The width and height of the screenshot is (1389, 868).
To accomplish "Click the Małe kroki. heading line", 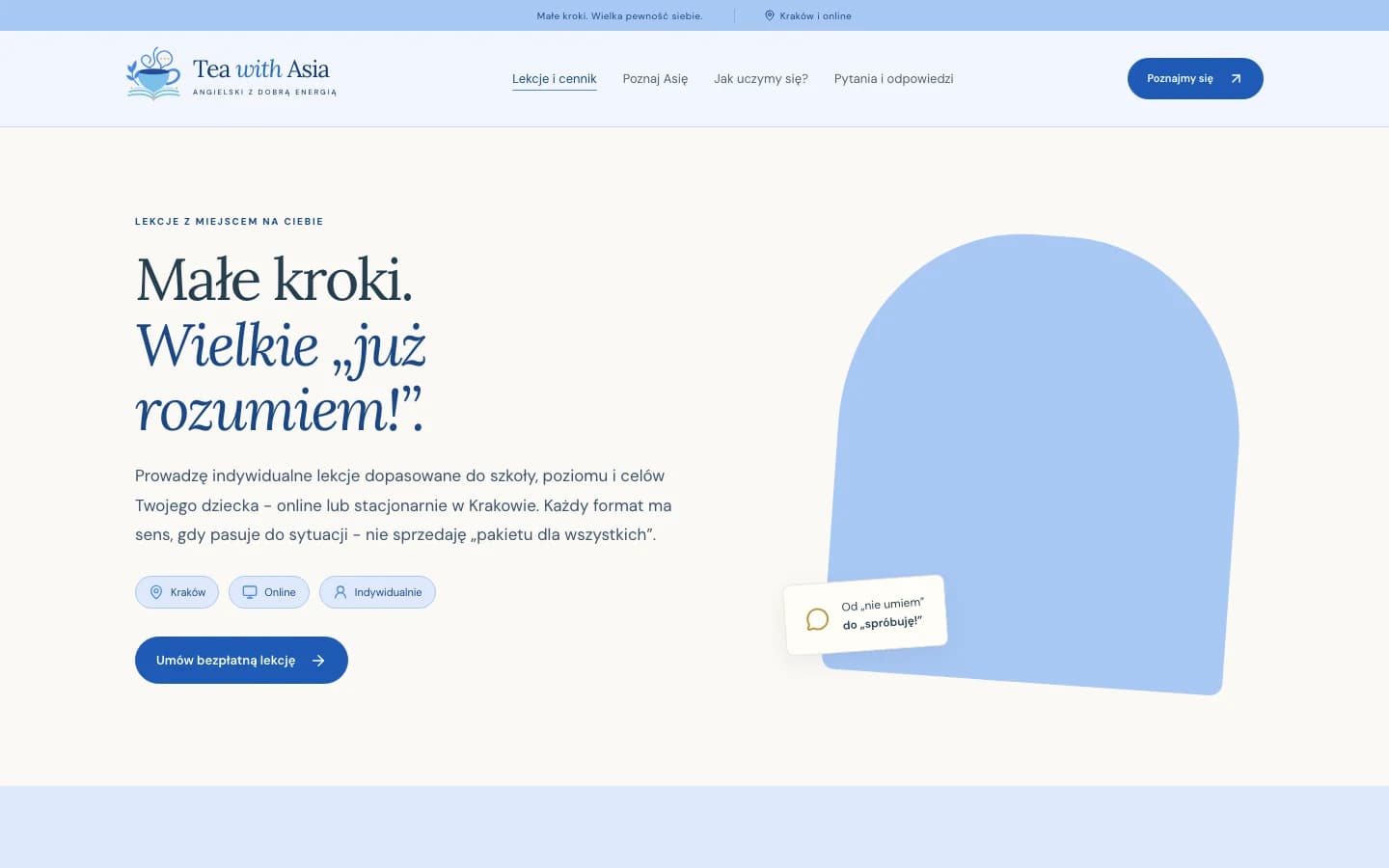I will (x=275, y=280).
